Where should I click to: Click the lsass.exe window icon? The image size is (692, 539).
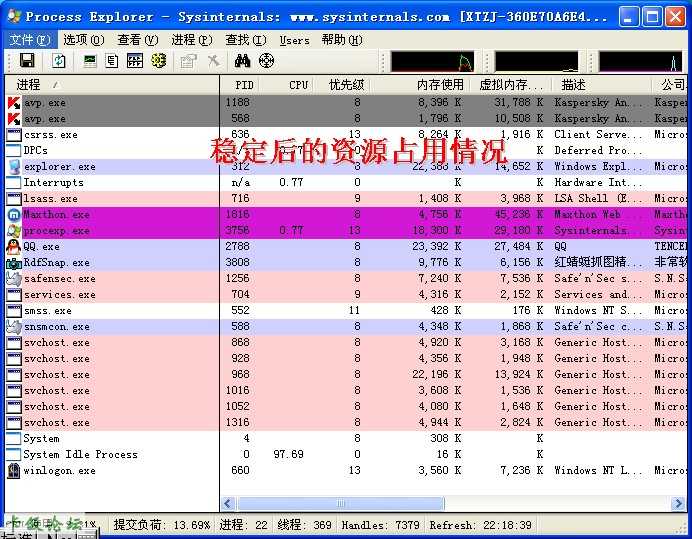point(14,199)
